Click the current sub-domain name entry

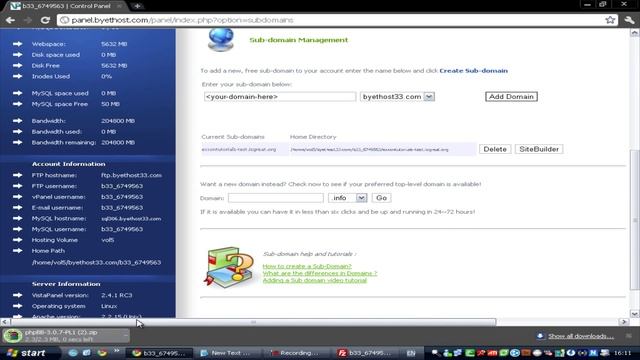(239, 149)
